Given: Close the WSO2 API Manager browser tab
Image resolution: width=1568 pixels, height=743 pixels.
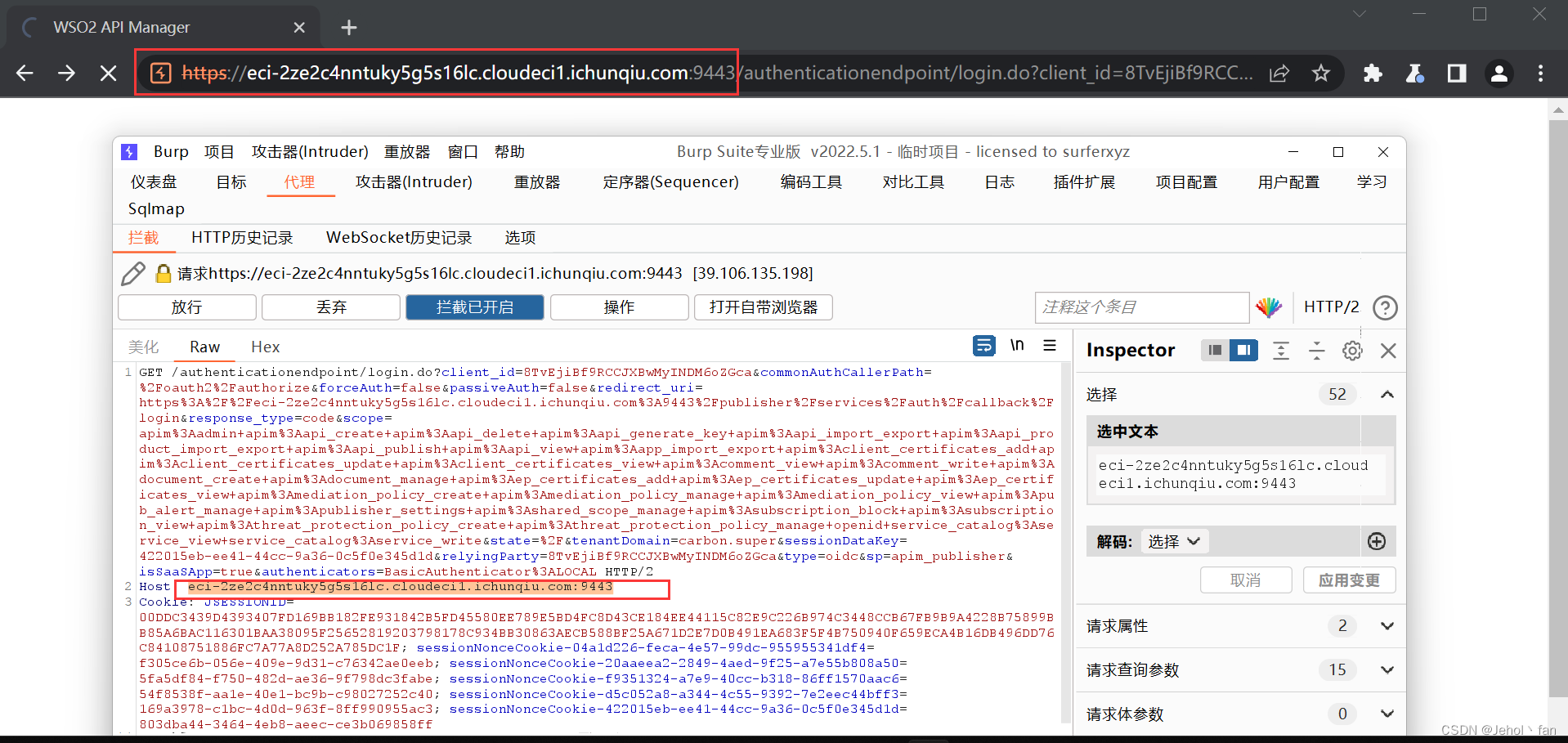Looking at the screenshot, I should coord(299,28).
